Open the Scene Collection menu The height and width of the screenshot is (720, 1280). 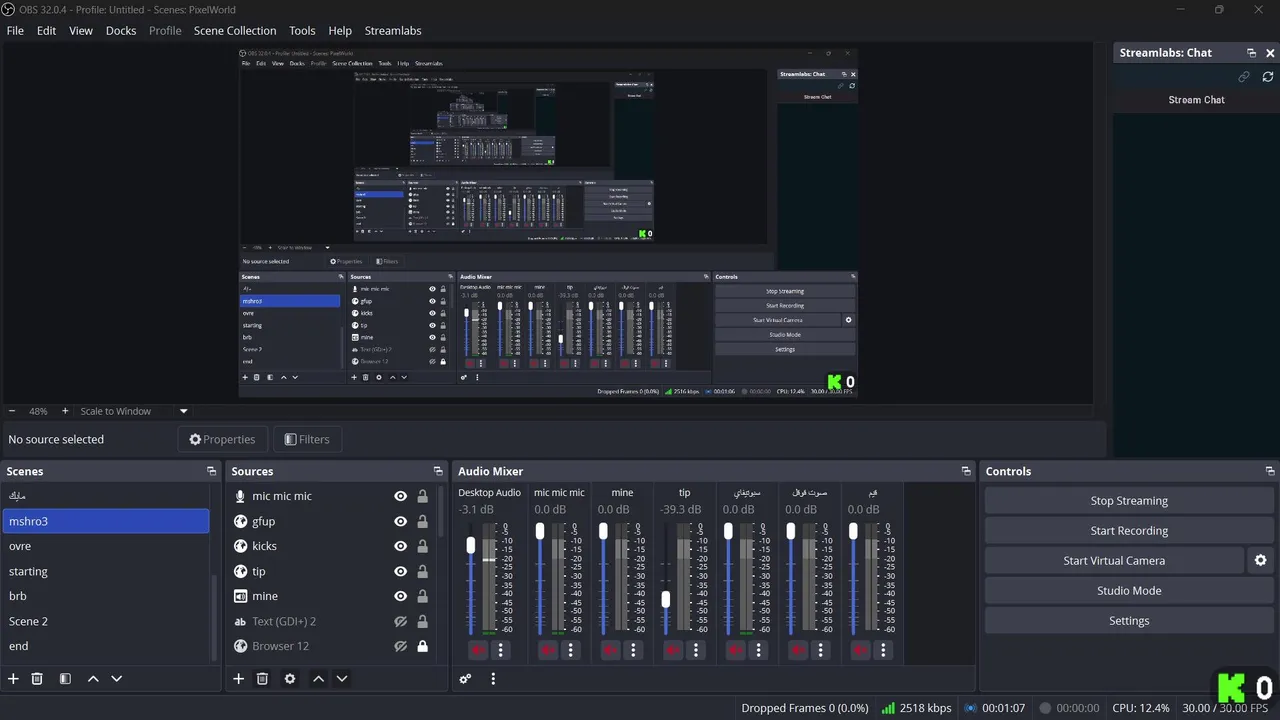[x=235, y=30]
